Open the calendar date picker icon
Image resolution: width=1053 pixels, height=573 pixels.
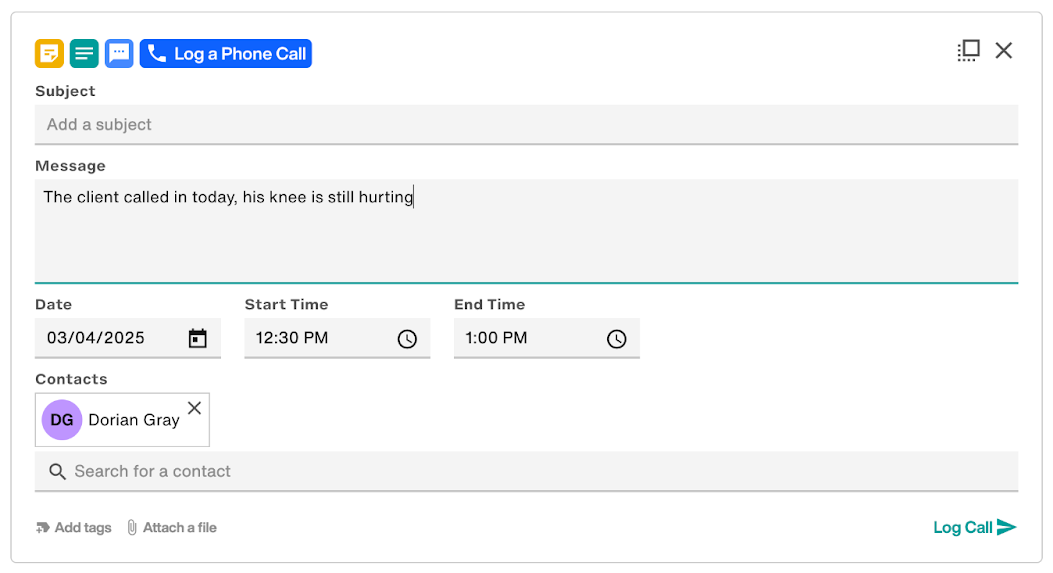197,338
